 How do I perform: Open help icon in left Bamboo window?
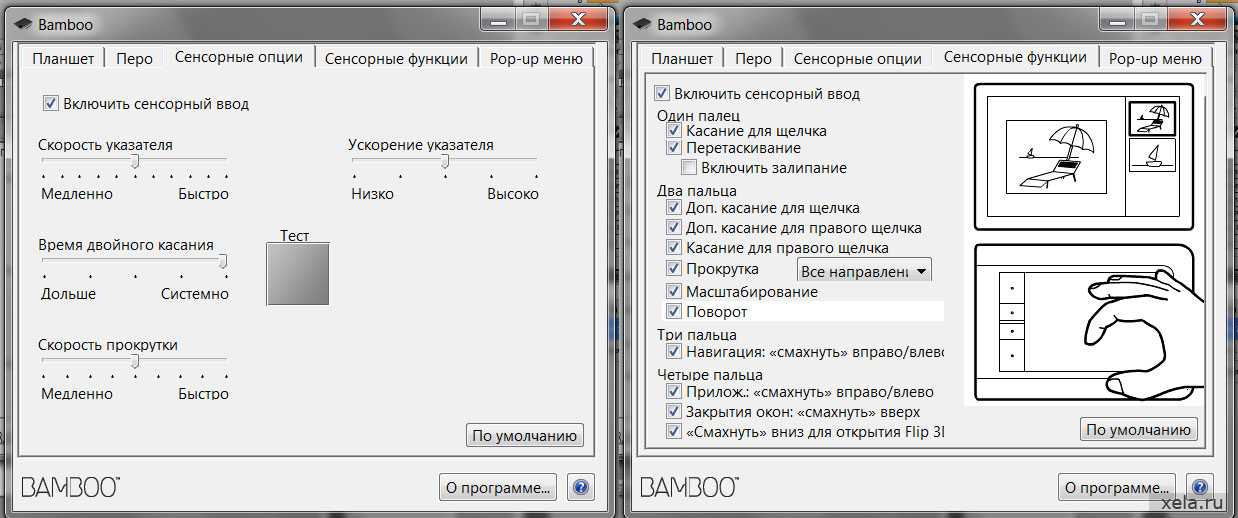point(581,487)
